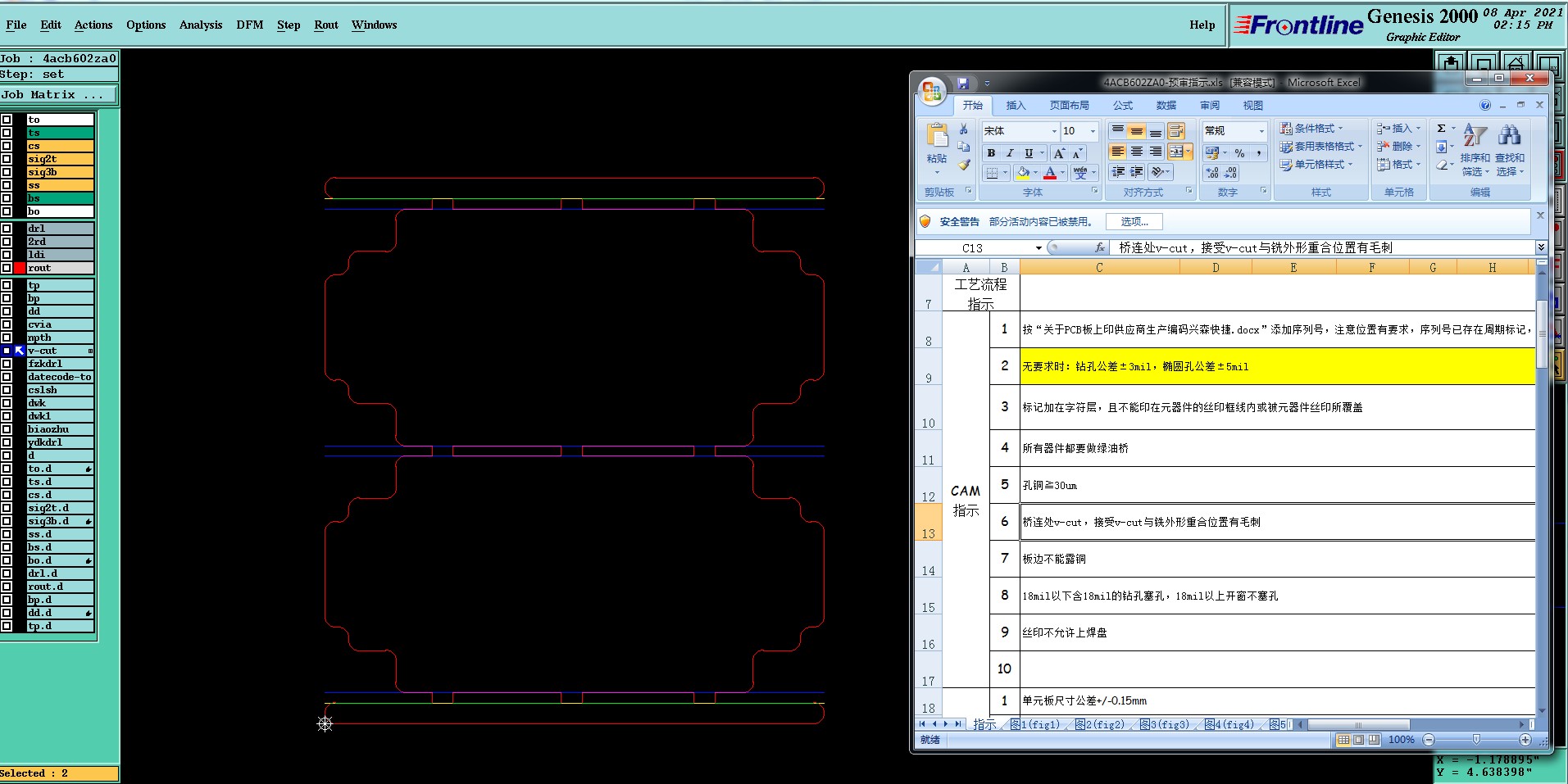
Task: Click the AutoSum sigma icon
Action: click(1441, 129)
